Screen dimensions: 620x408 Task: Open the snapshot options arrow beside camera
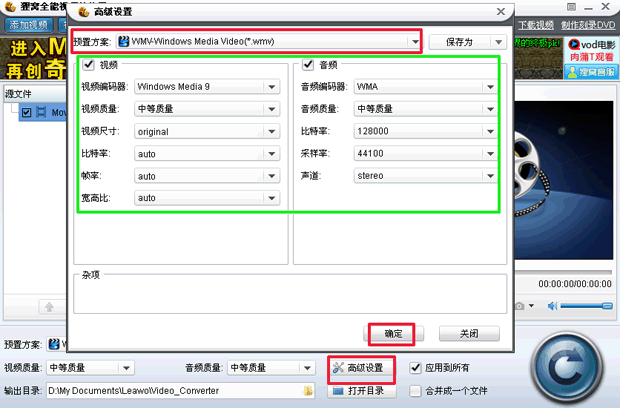pyautogui.click(x=531, y=306)
